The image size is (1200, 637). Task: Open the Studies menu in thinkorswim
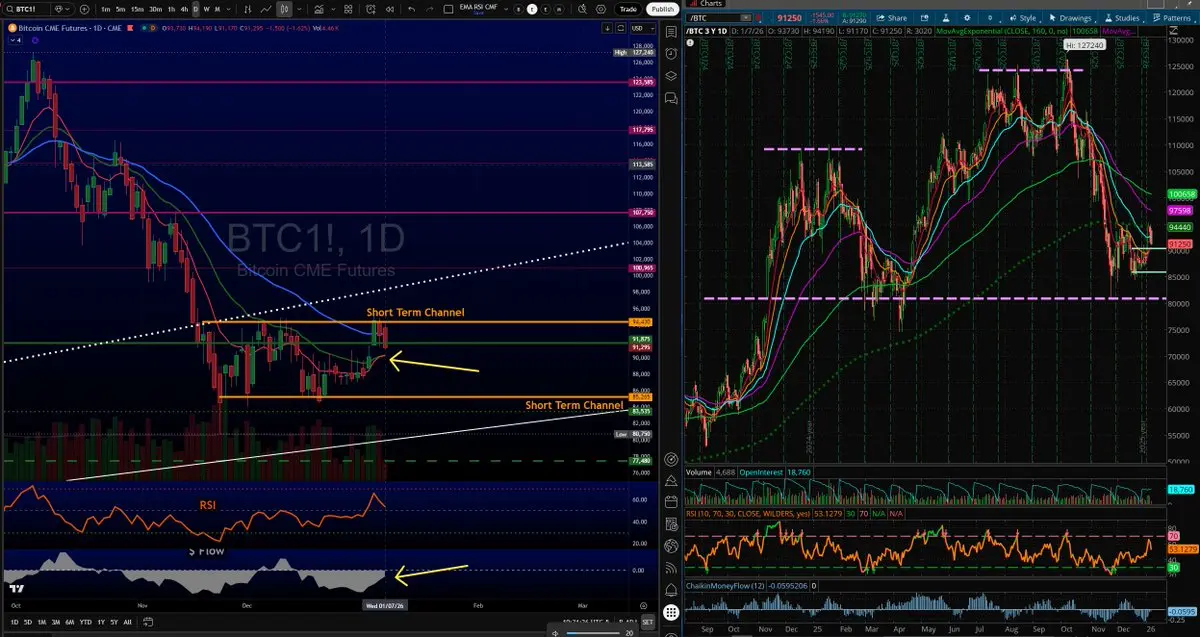click(x=1123, y=18)
